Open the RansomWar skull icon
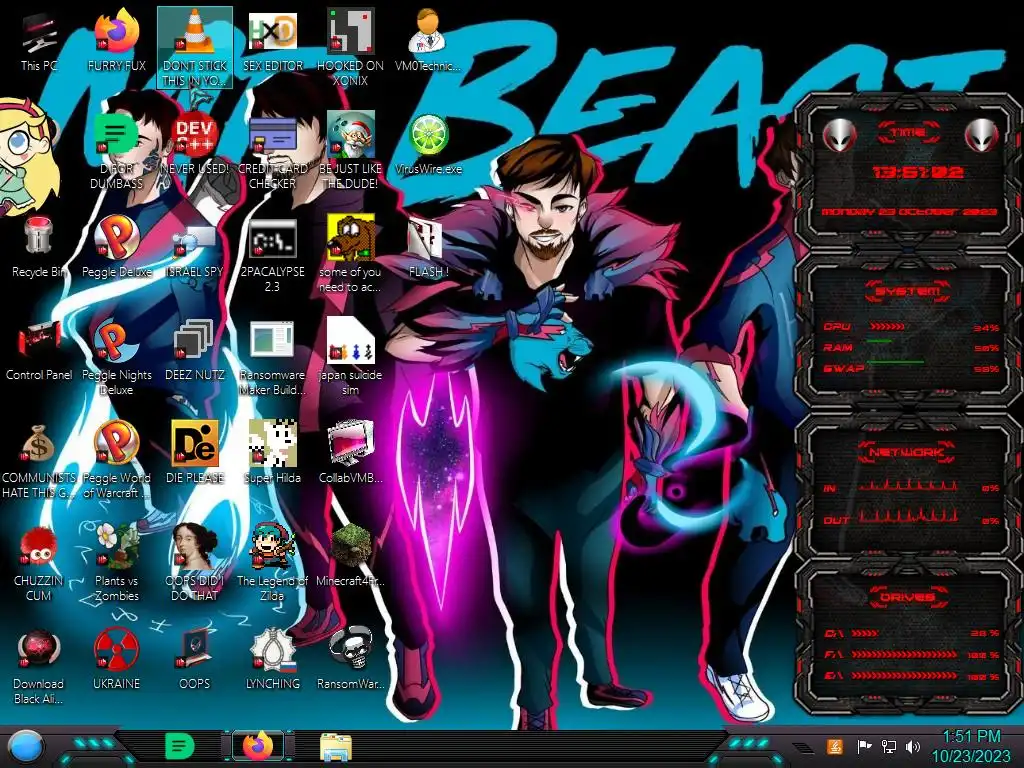The height and width of the screenshot is (768, 1024). tap(350, 660)
